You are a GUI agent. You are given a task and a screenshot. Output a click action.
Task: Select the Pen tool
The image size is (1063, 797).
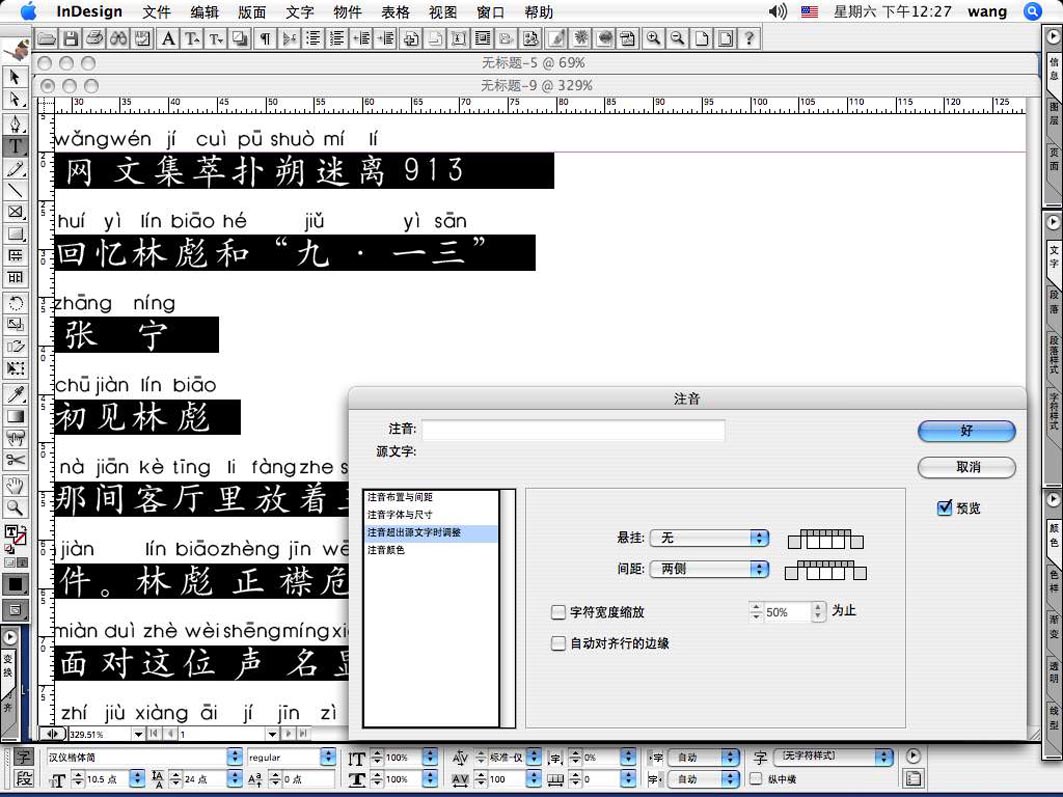pyautogui.click(x=15, y=124)
